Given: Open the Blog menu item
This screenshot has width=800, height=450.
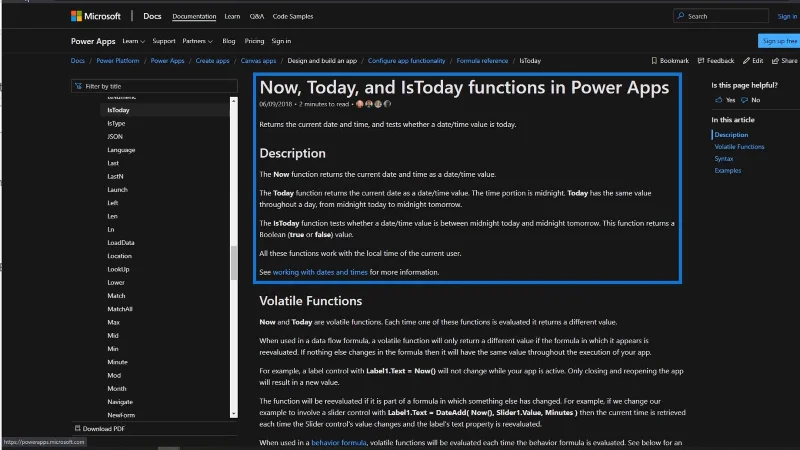Looking at the screenshot, I should pos(229,41).
